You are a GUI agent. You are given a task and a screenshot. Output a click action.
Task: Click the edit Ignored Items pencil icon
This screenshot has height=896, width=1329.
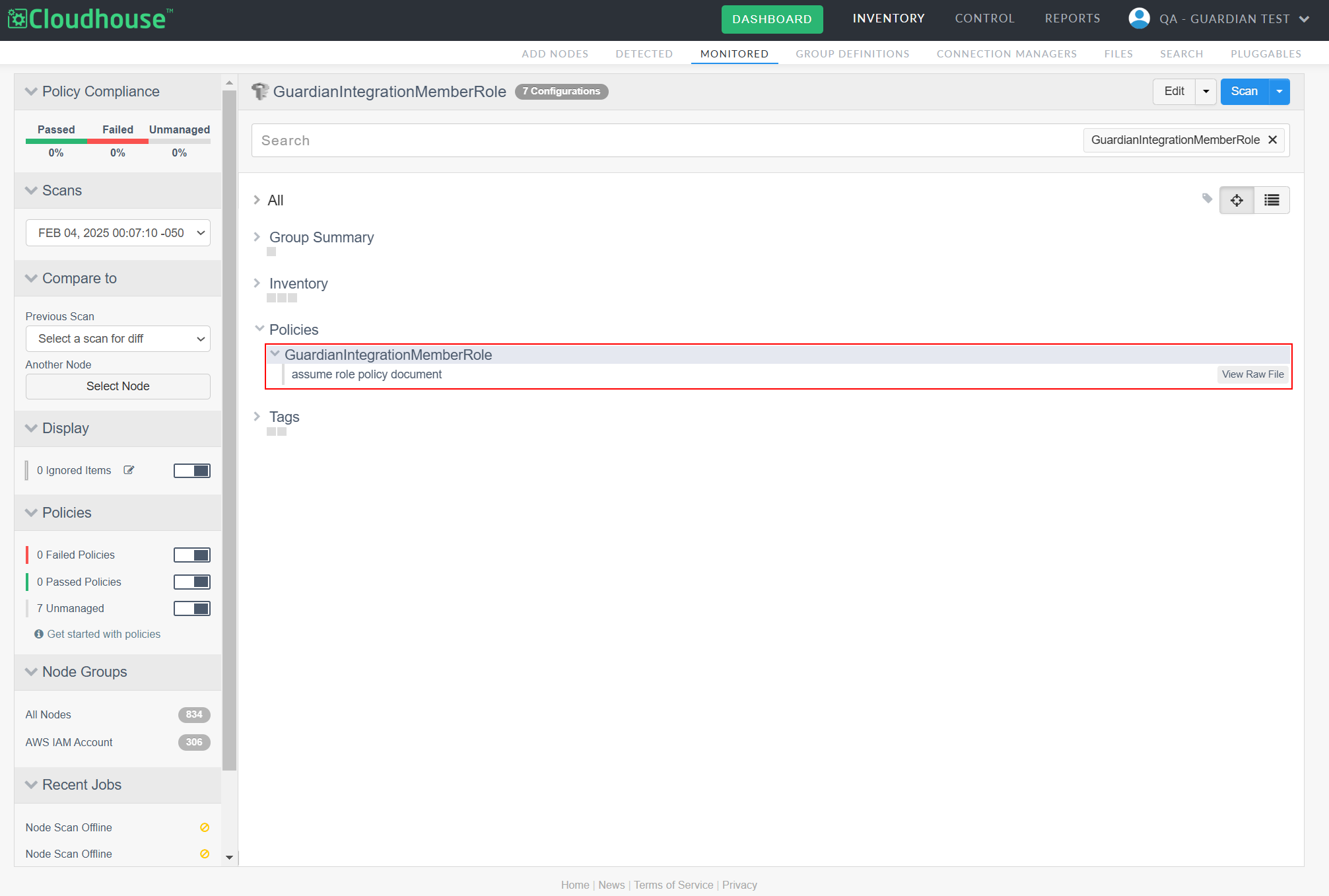(129, 470)
